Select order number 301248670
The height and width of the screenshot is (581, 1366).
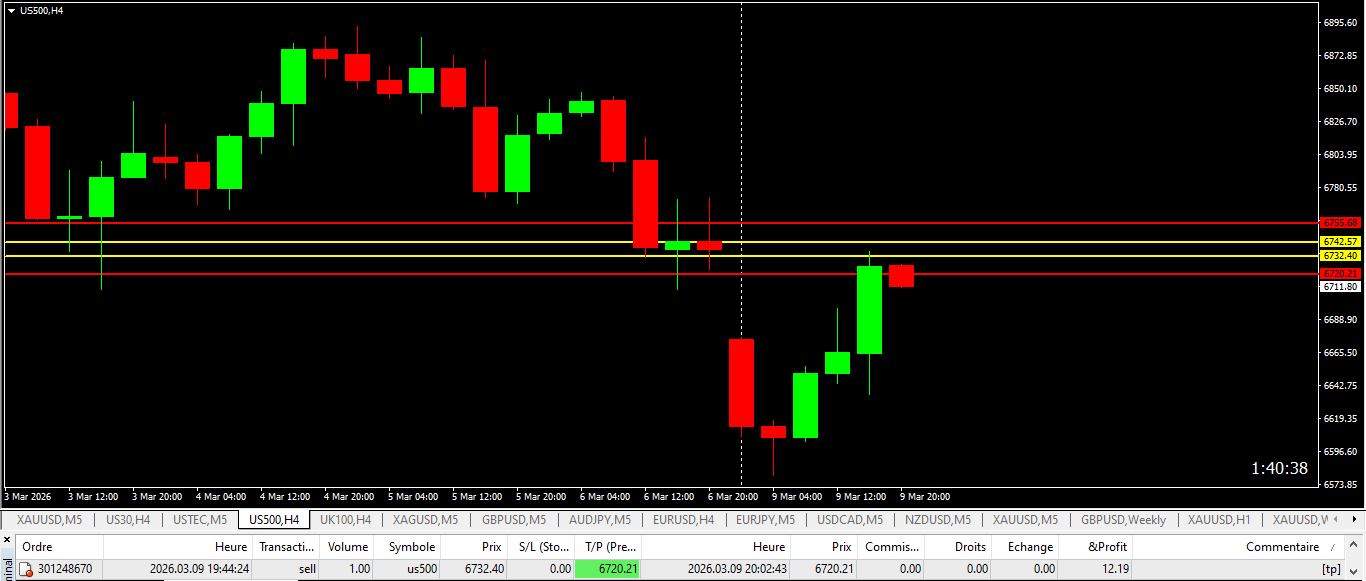click(65, 569)
